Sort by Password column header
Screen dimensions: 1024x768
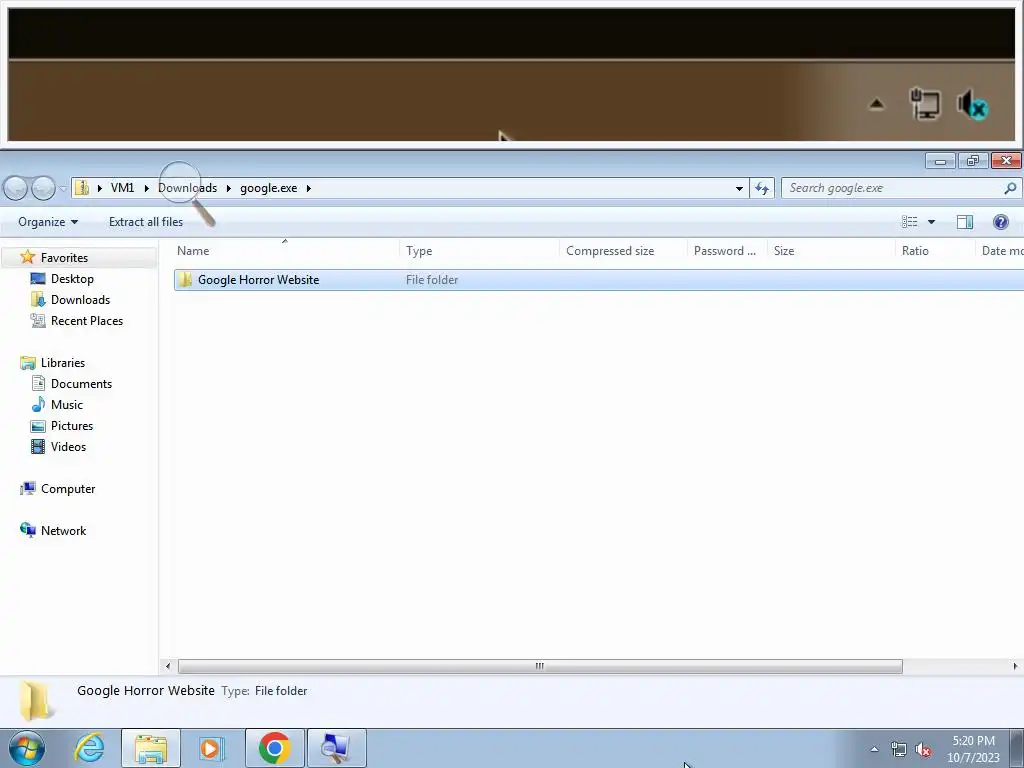click(x=727, y=251)
